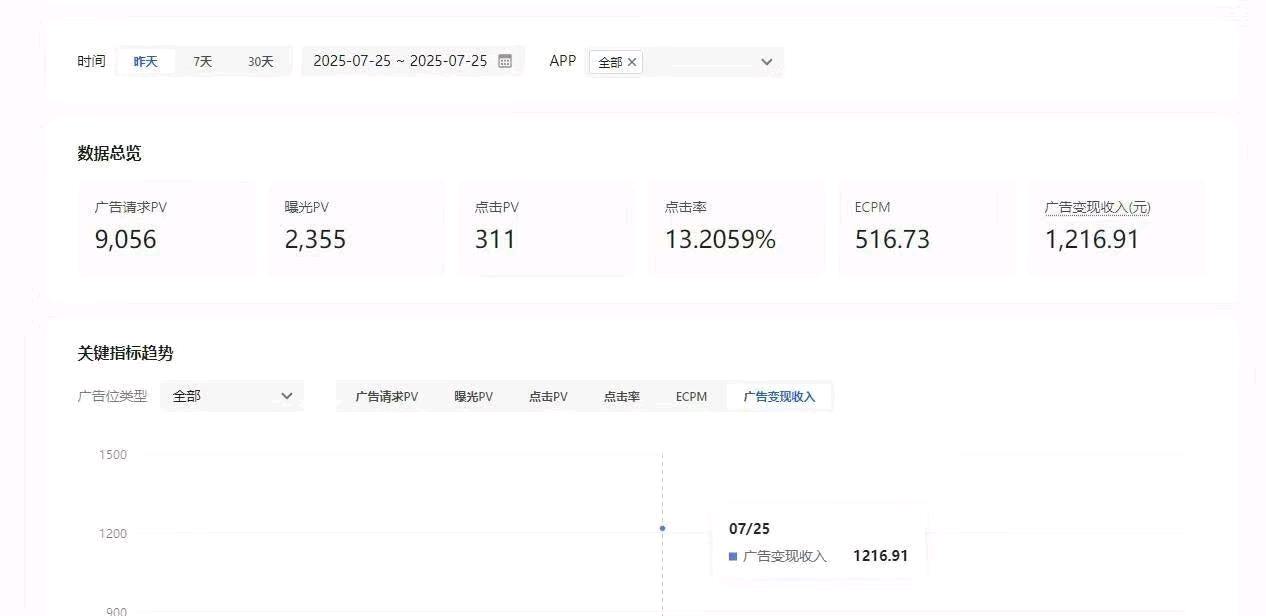Image resolution: width=1266 pixels, height=616 pixels.
Task: Switch trend chart to 曝光PV
Action: (x=474, y=397)
